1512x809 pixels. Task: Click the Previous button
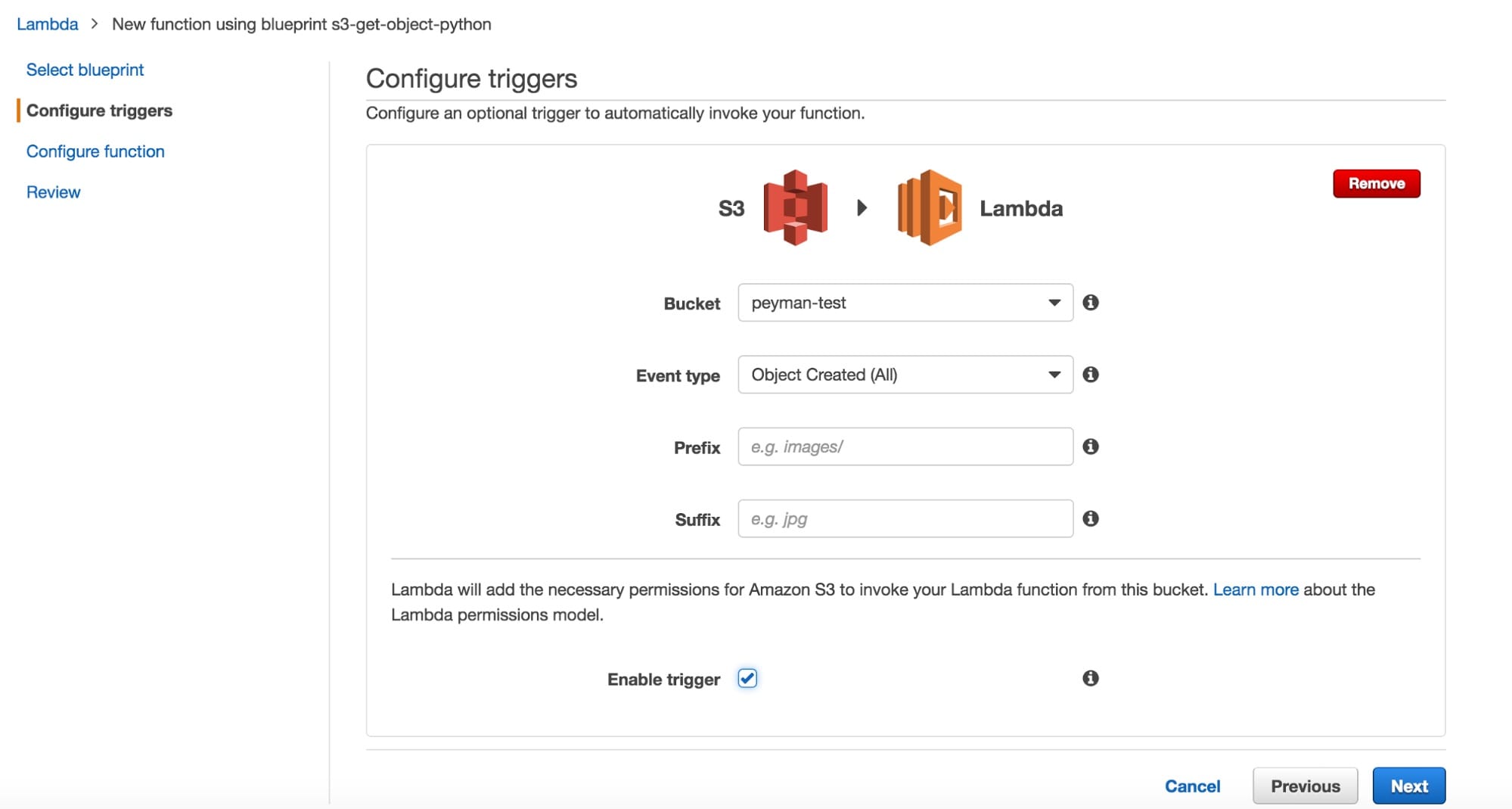(x=1305, y=786)
